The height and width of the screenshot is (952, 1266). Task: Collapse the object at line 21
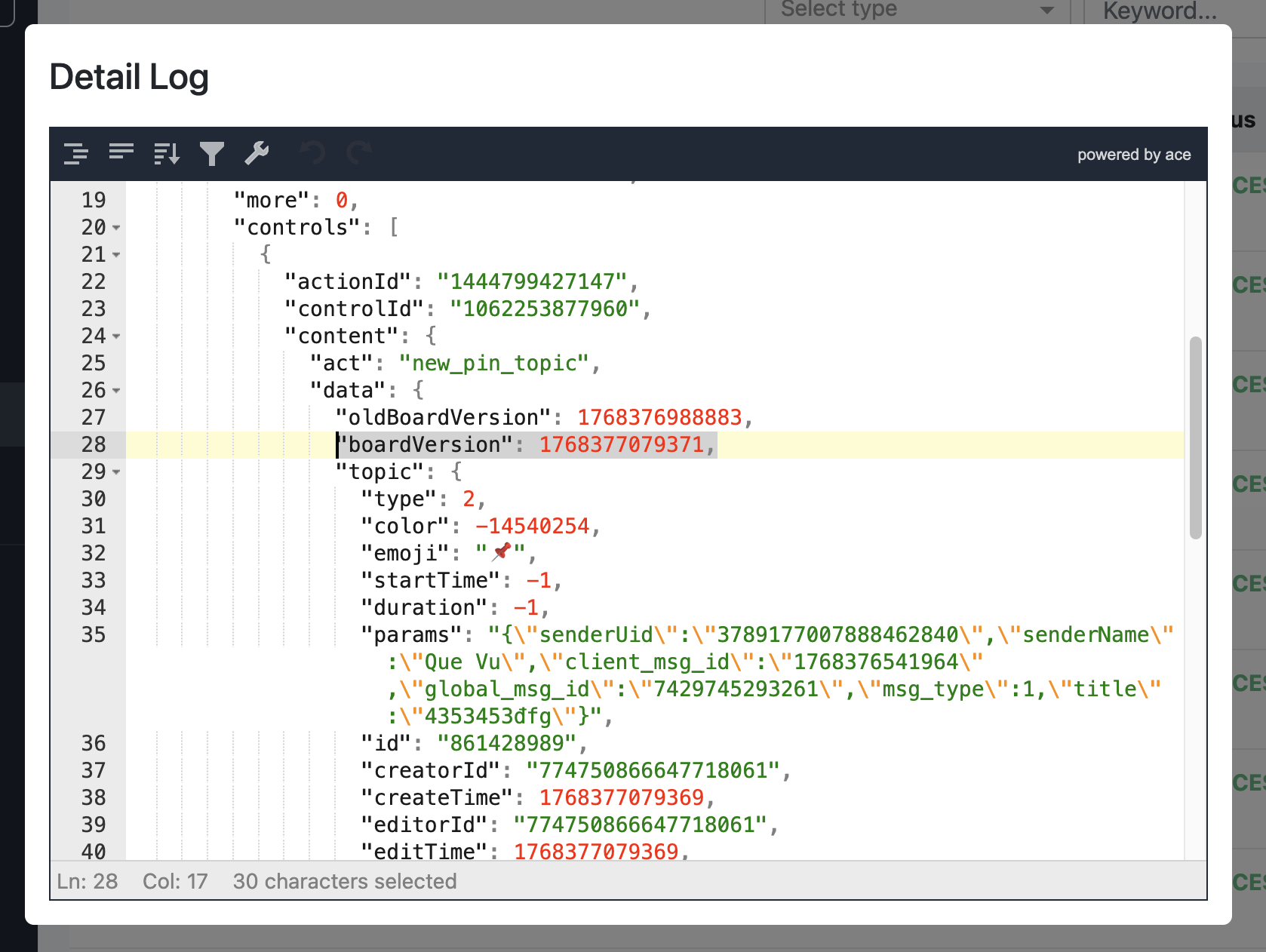(116, 255)
